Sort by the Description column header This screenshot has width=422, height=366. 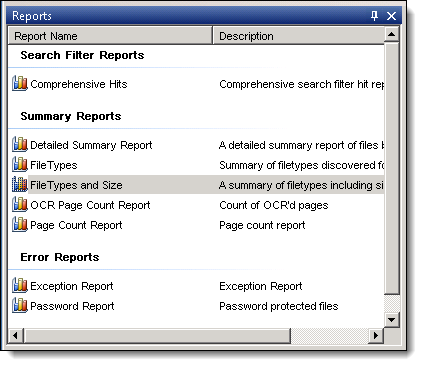click(298, 36)
